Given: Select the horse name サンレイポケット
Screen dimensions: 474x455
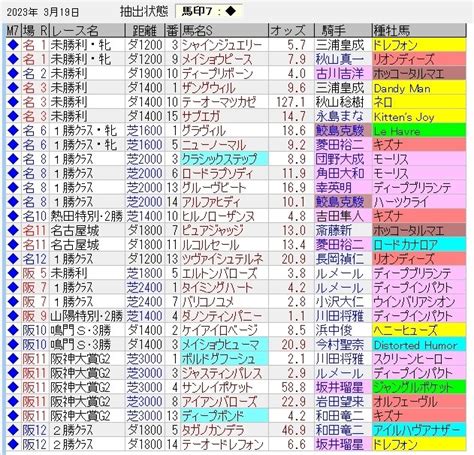Looking at the screenshot, I should click(217, 387).
